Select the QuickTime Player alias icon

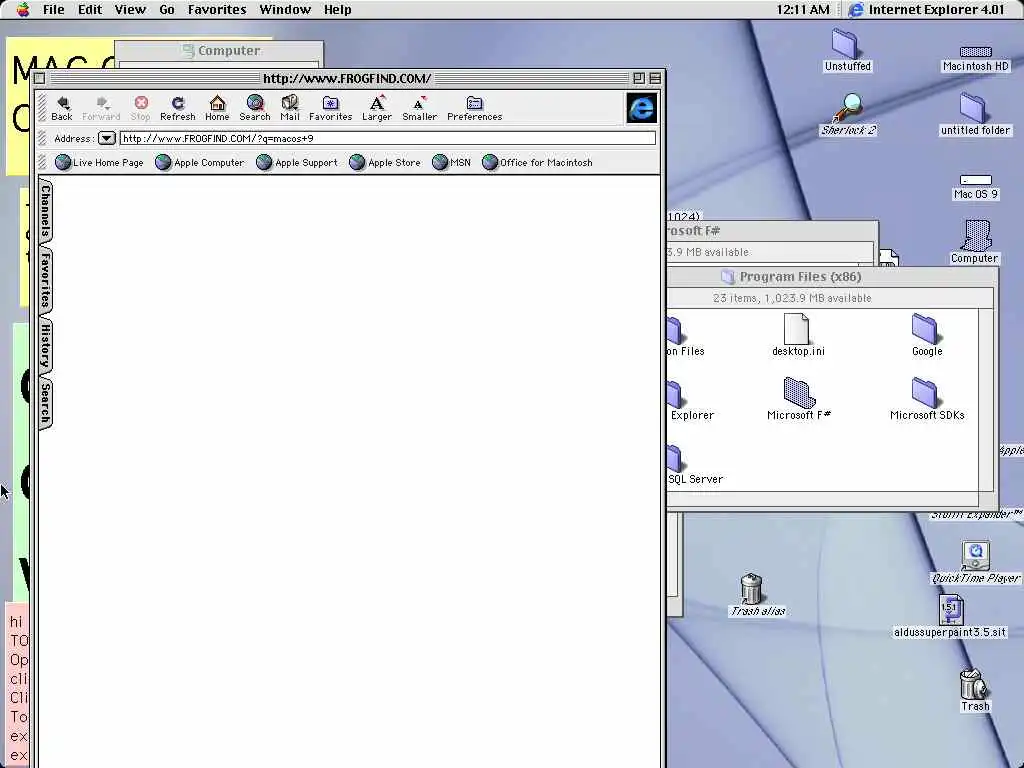pyautogui.click(x=975, y=563)
